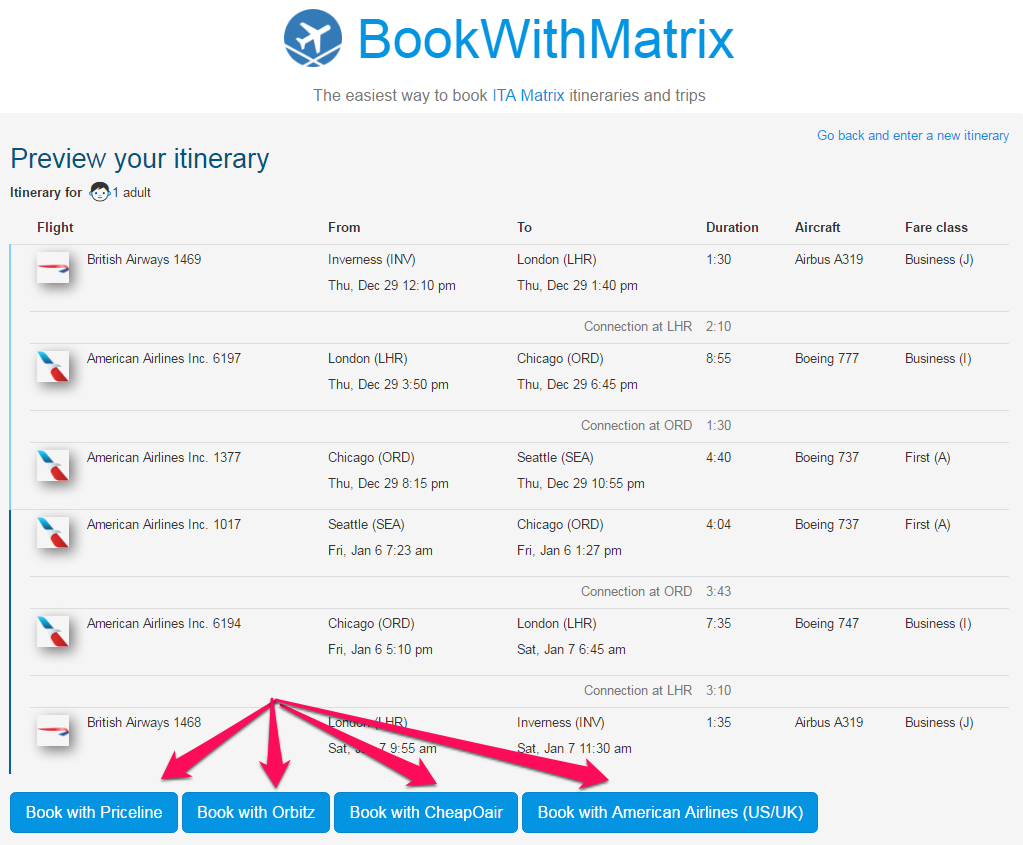Book with American Airlines (US/UK)
The width and height of the screenshot is (1023, 845).
click(x=670, y=812)
